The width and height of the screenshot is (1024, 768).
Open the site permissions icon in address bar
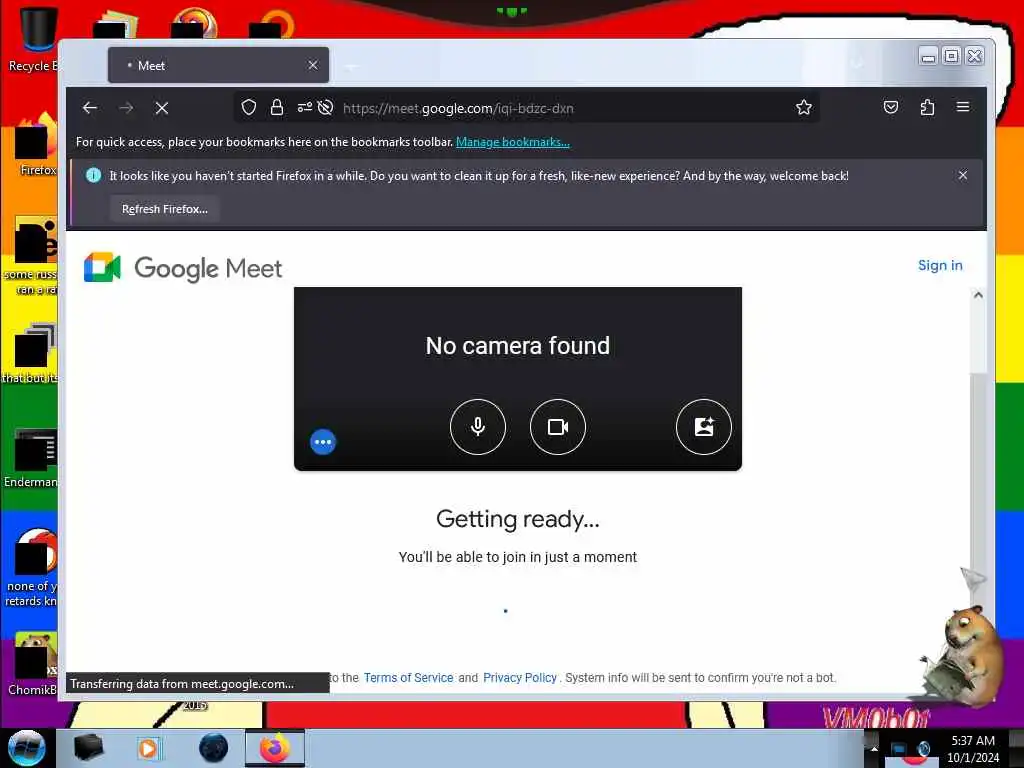tap(304, 108)
